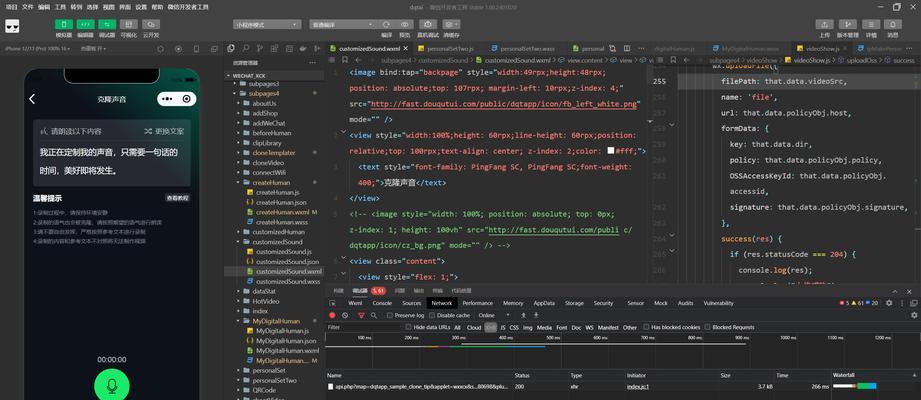921x400 pixels.
Task: Toggle the simulator panel button
Action: point(64,25)
